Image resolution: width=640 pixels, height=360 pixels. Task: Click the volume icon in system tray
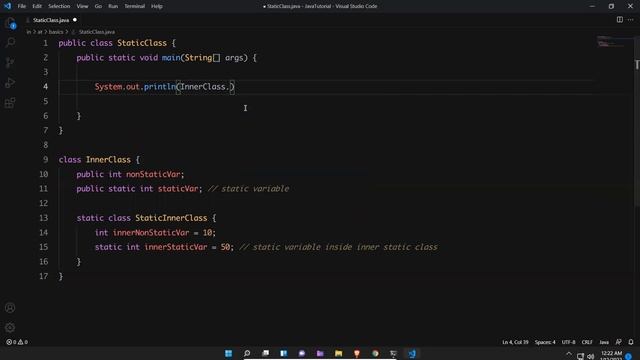tap(591, 356)
